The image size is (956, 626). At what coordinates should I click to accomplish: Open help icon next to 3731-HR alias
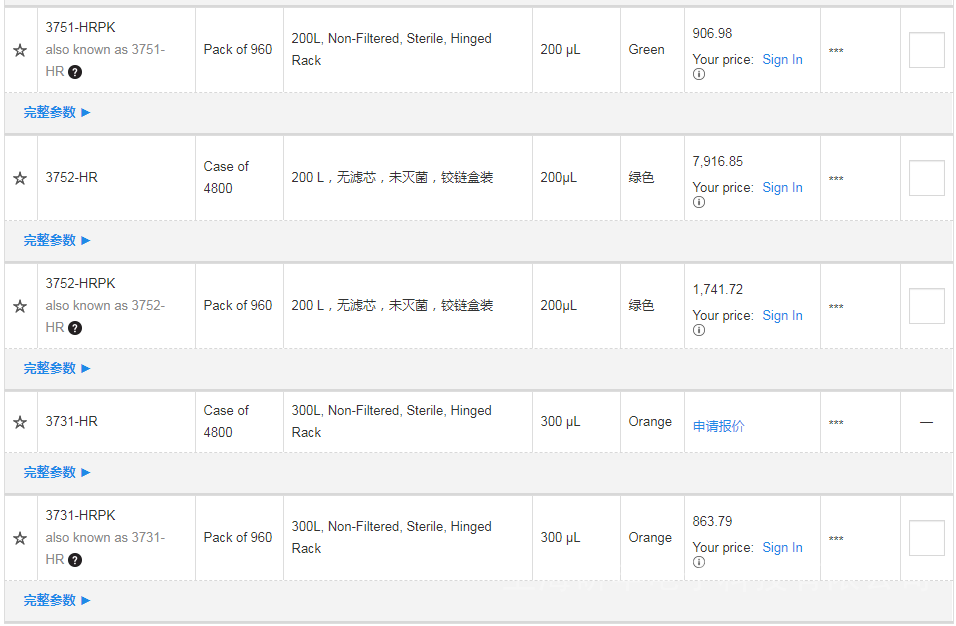75,560
